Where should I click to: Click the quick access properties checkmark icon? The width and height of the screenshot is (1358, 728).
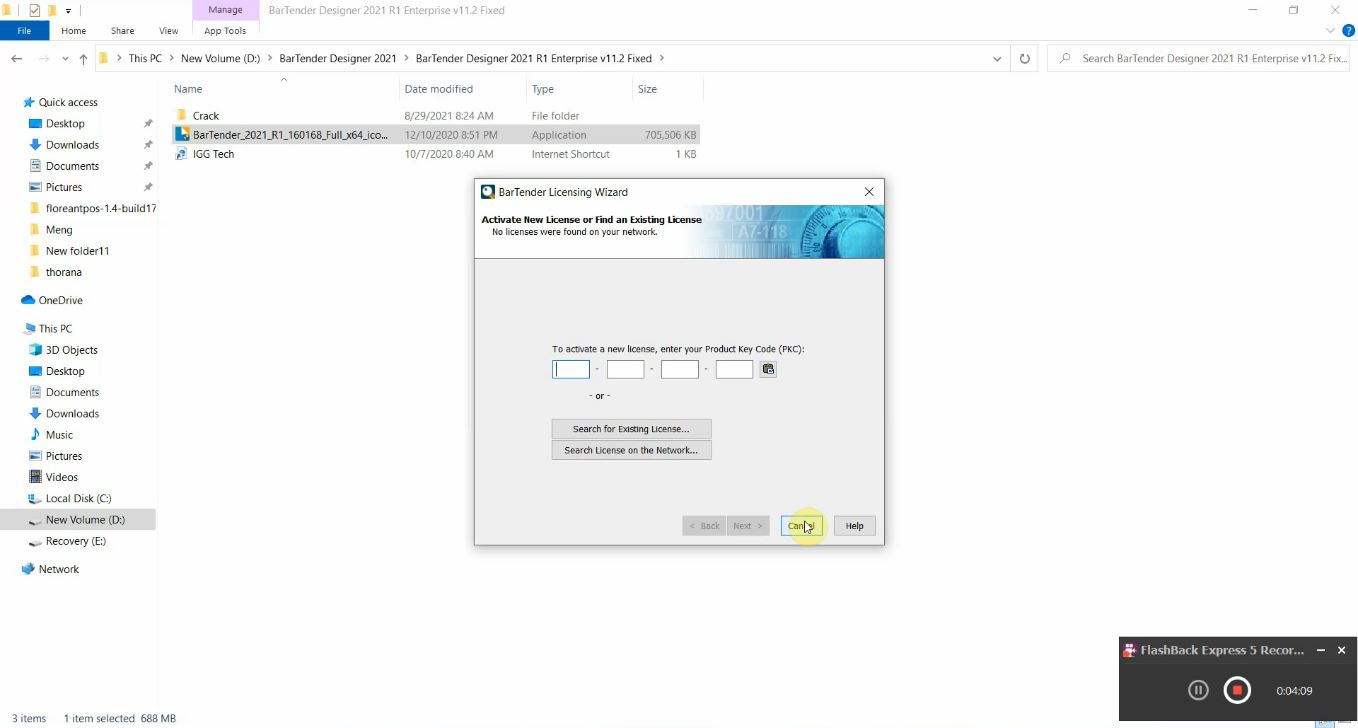point(35,10)
